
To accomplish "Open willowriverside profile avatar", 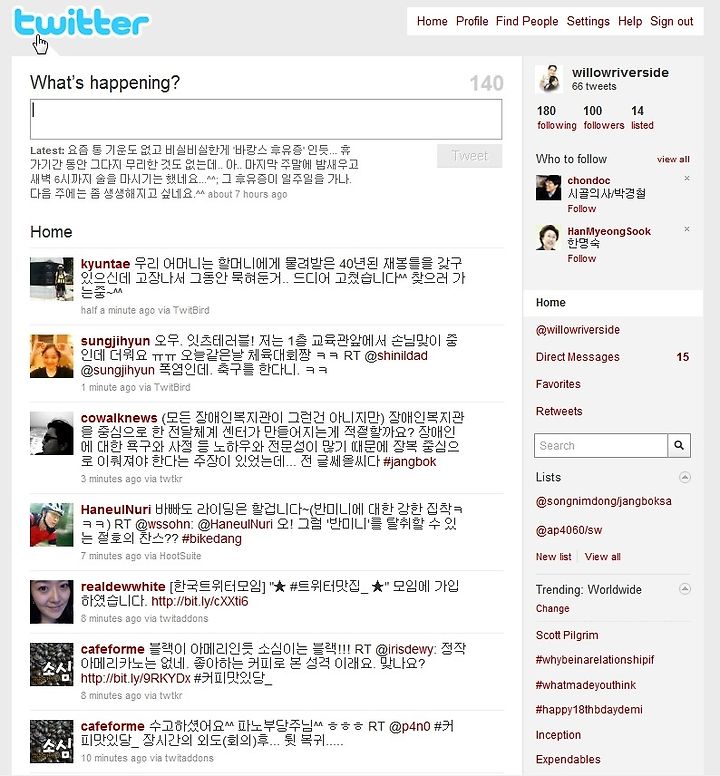I will [x=549, y=78].
